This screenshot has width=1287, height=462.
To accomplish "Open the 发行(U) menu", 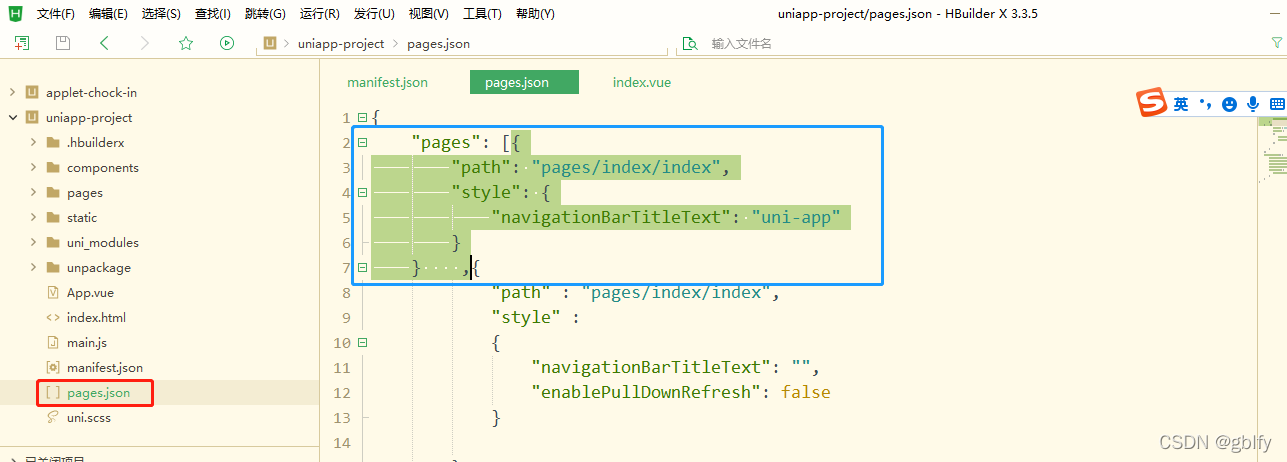I will point(374,14).
